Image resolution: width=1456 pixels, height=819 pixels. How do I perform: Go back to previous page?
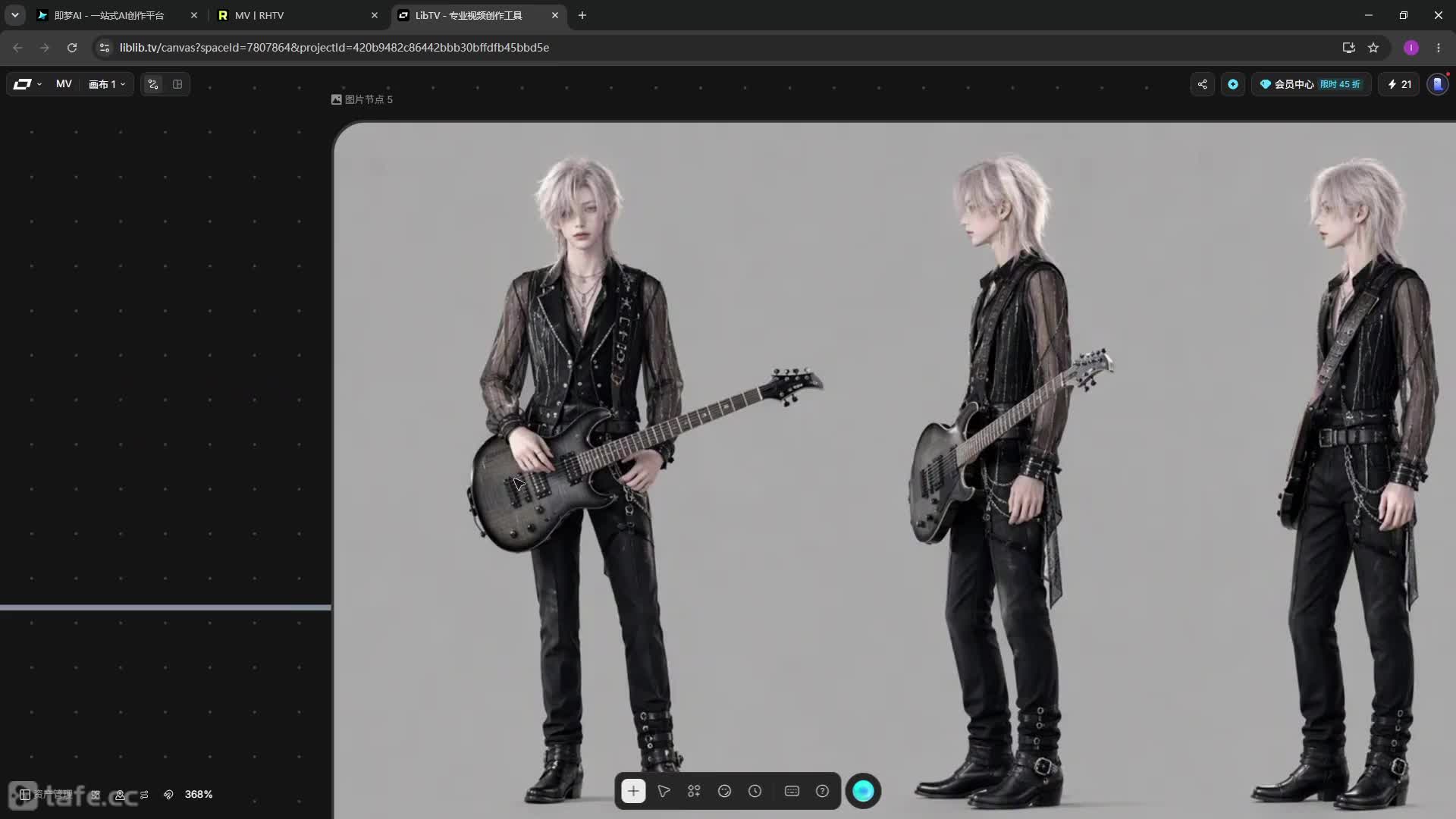(17, 47)
